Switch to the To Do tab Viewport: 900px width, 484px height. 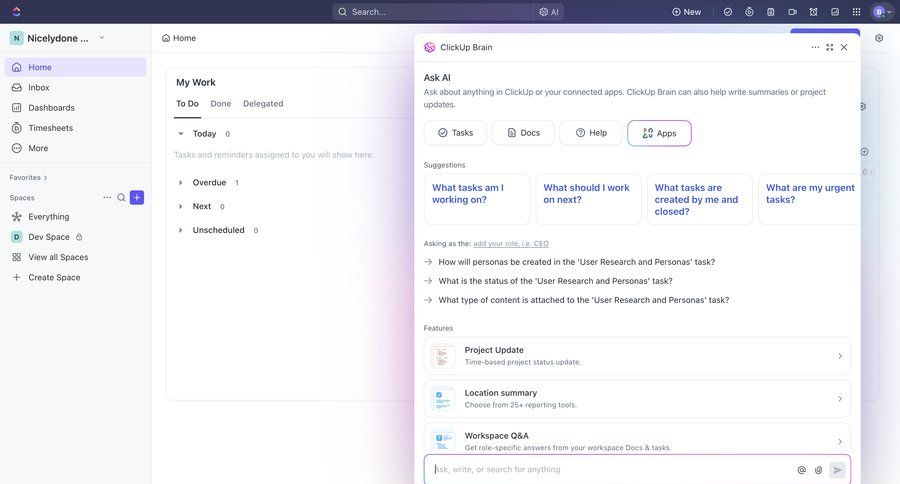point(187,104)
